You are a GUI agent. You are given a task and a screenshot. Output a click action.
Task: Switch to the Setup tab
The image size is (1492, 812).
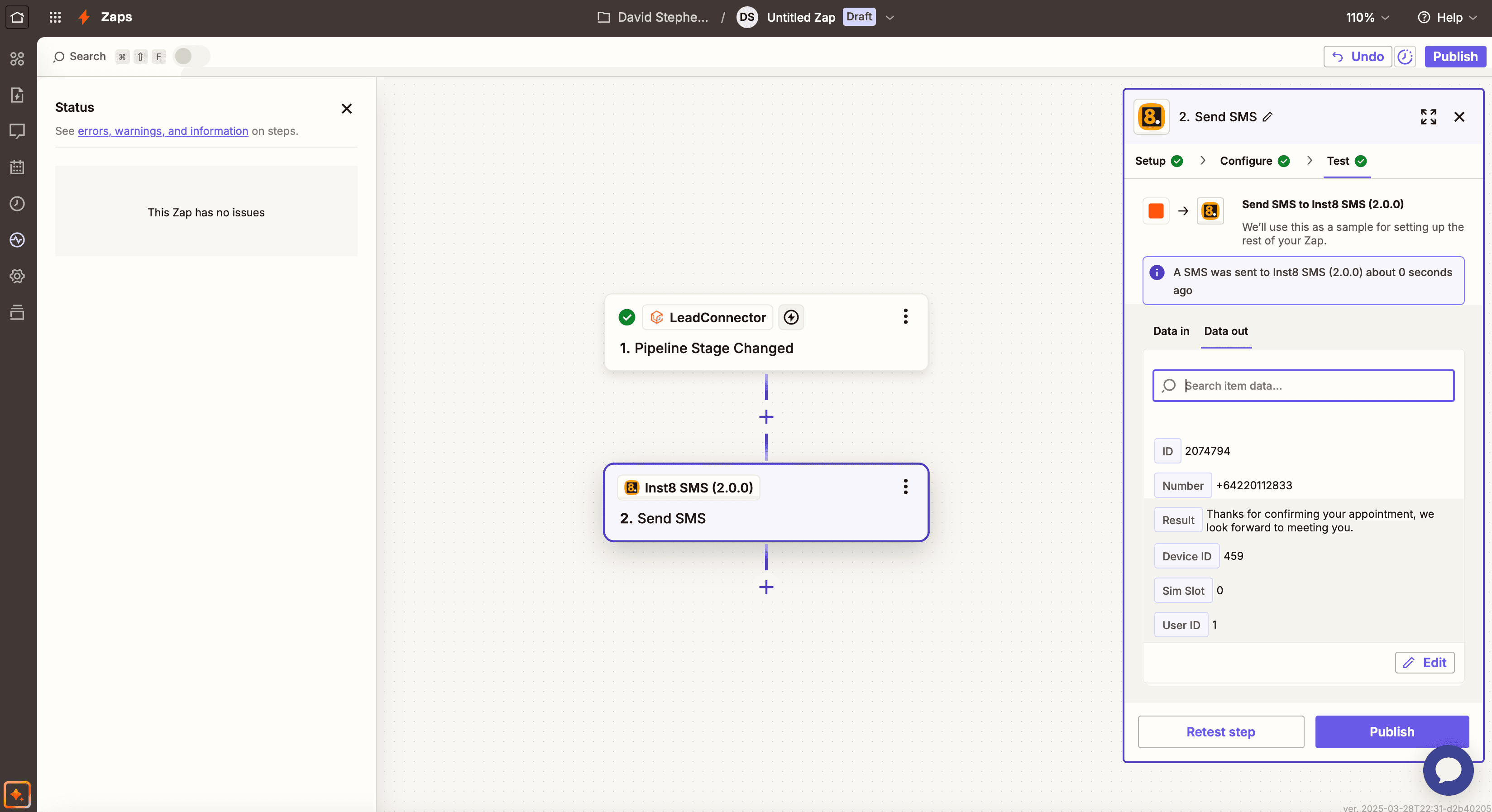(1158, 161)
